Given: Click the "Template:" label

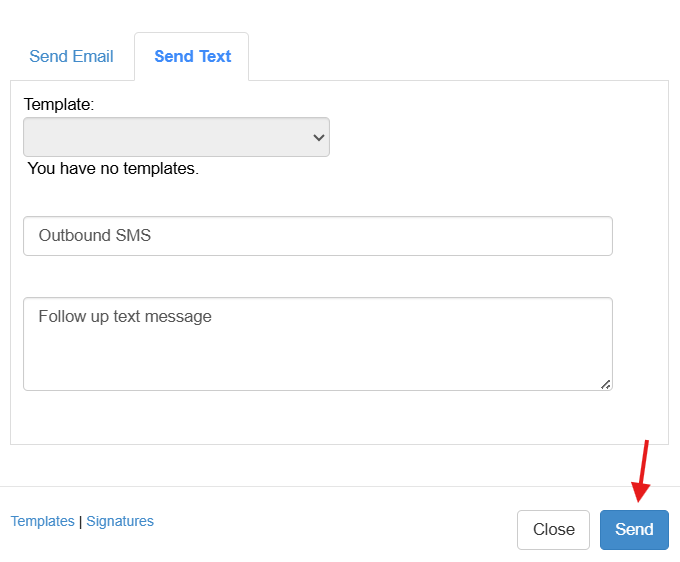Looking at the screenshot, I should tap(58, 104).
